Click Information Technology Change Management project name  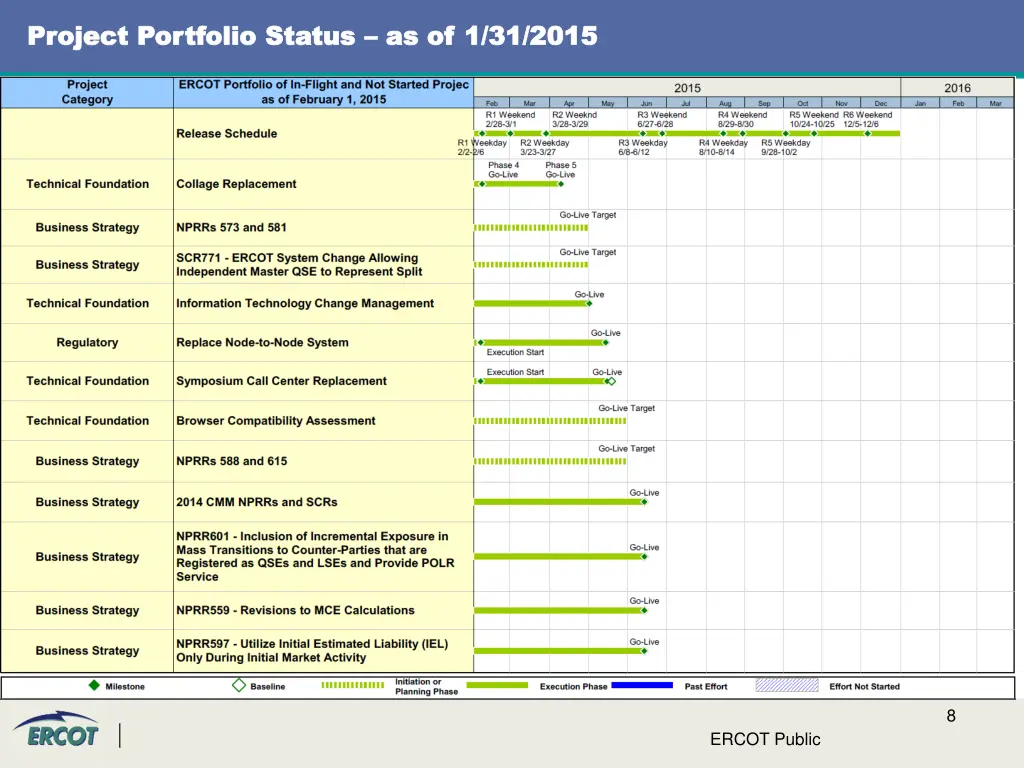(x=305, y=303)
